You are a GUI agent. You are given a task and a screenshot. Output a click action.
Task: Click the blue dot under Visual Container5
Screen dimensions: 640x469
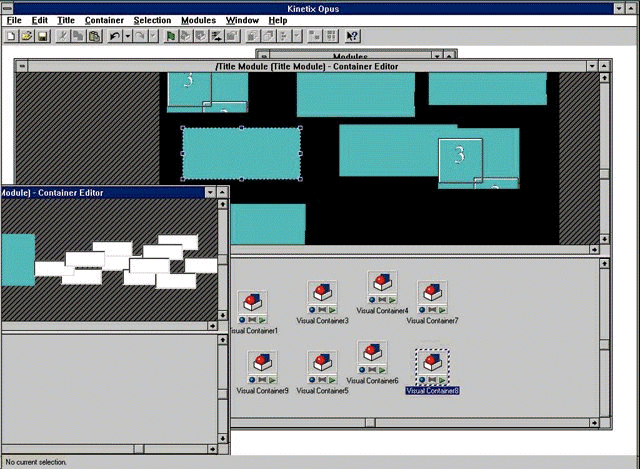[x=312, y=380]
